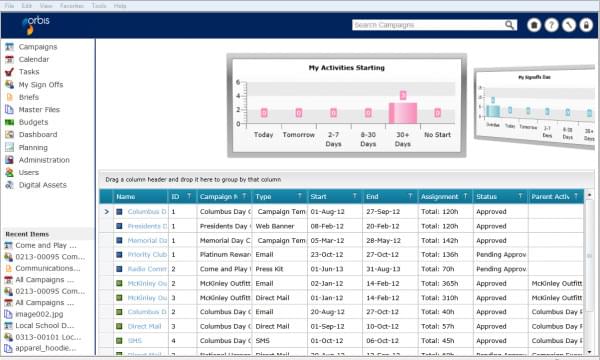Open the help question mark icon
The height and width of the screenshot is (360, 600).
pos(551,25)
